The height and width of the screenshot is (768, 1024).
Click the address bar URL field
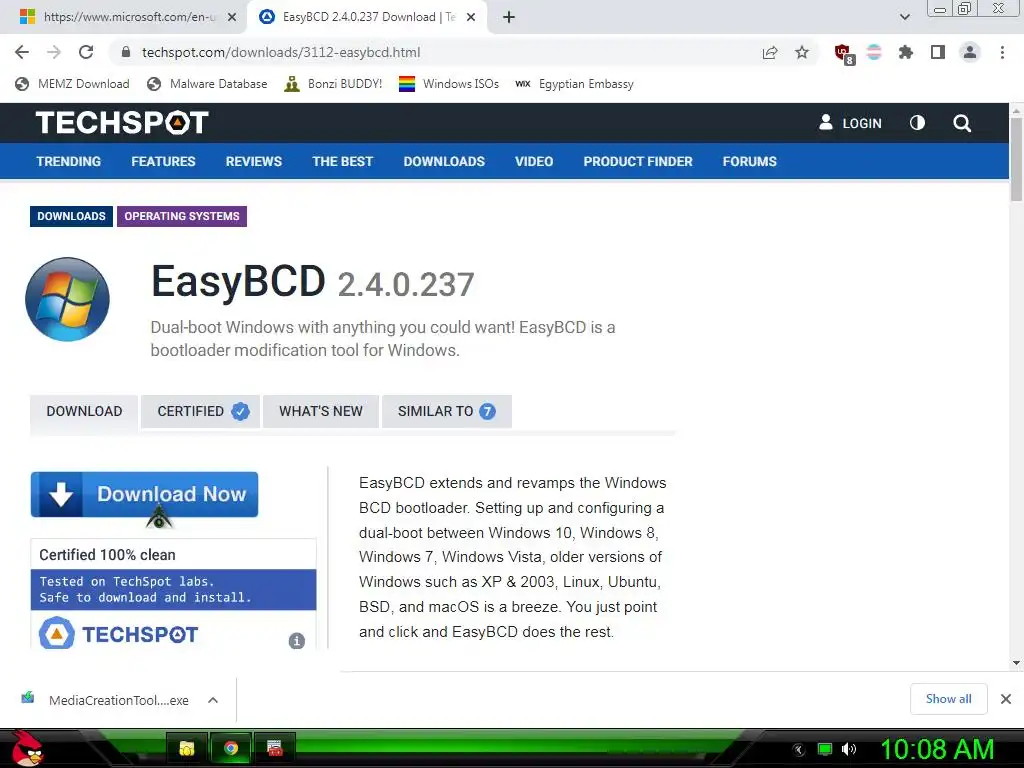click(x=431, y=52)
